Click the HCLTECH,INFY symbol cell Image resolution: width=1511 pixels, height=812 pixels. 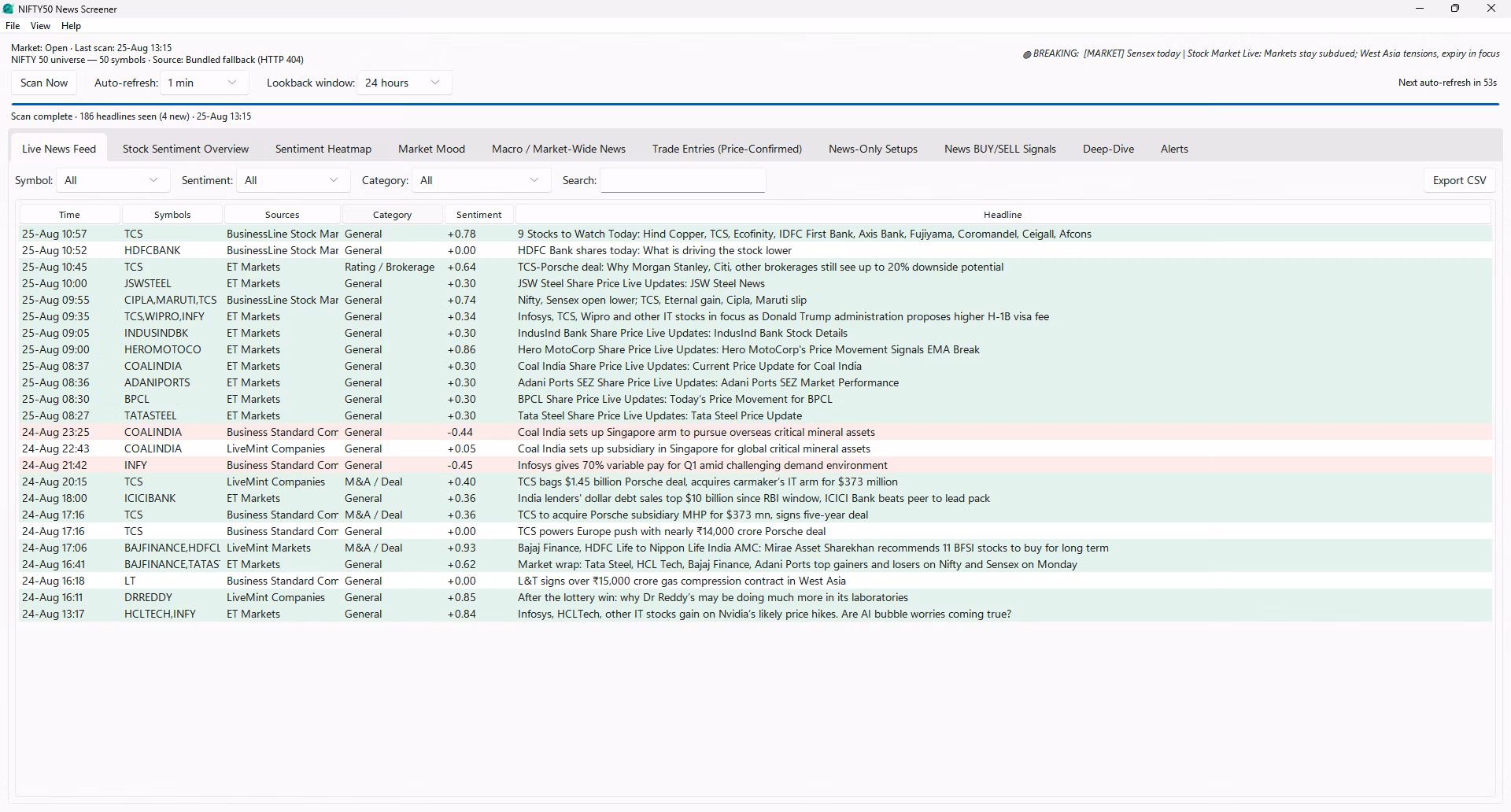coord(160,614)
